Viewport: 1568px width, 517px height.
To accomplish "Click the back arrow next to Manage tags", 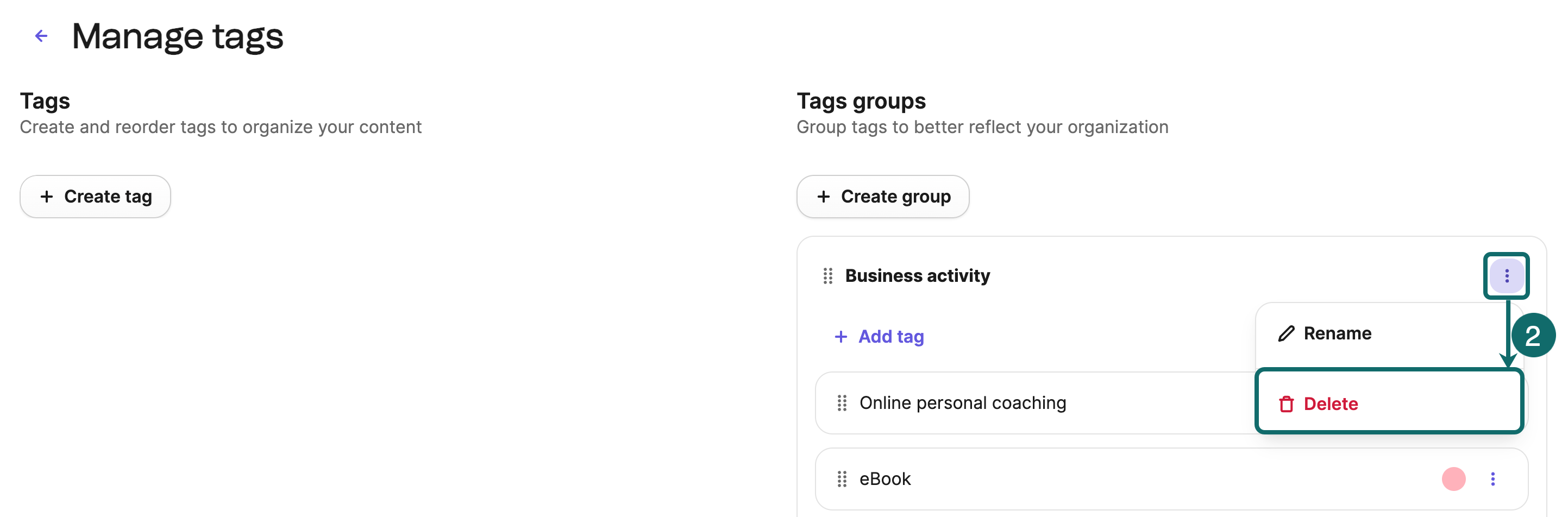I will [41, 35].
